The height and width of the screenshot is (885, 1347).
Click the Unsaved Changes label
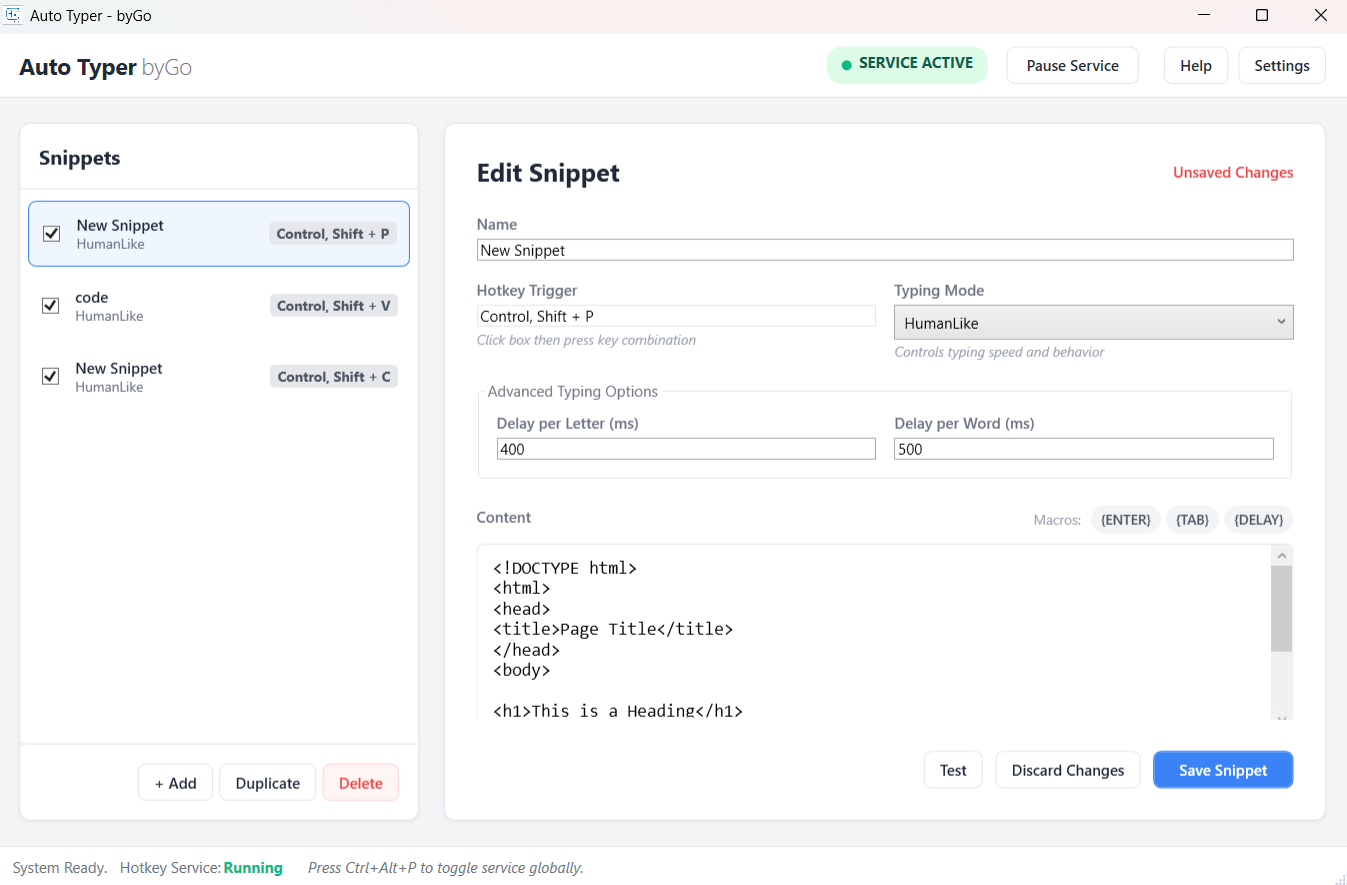(1233, 173)
